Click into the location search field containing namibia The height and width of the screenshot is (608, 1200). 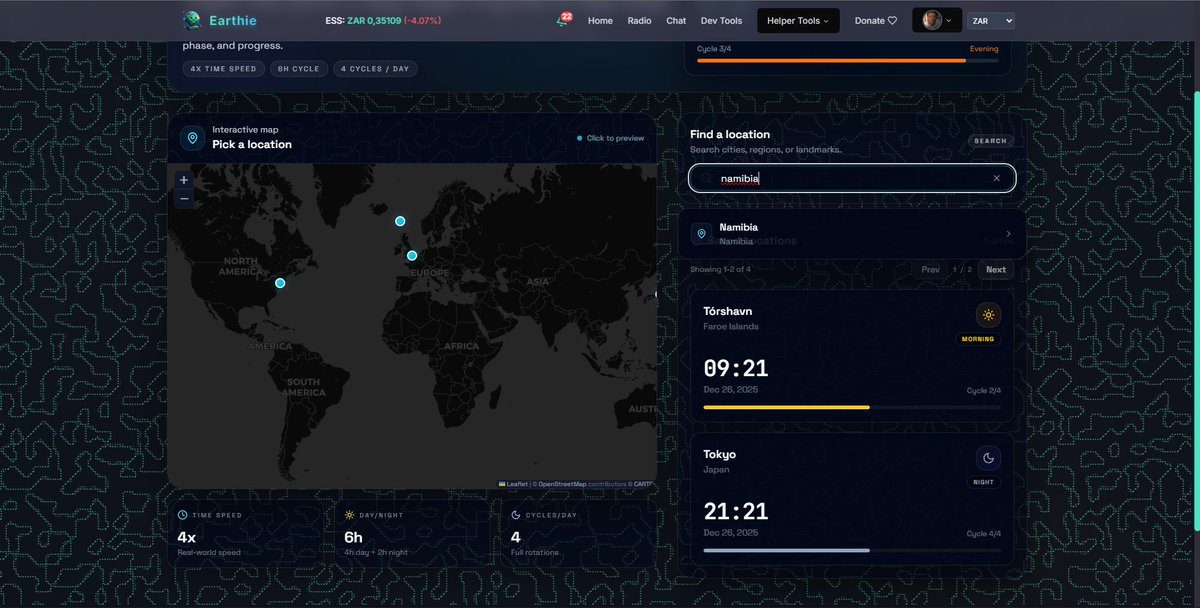[852, 178]
